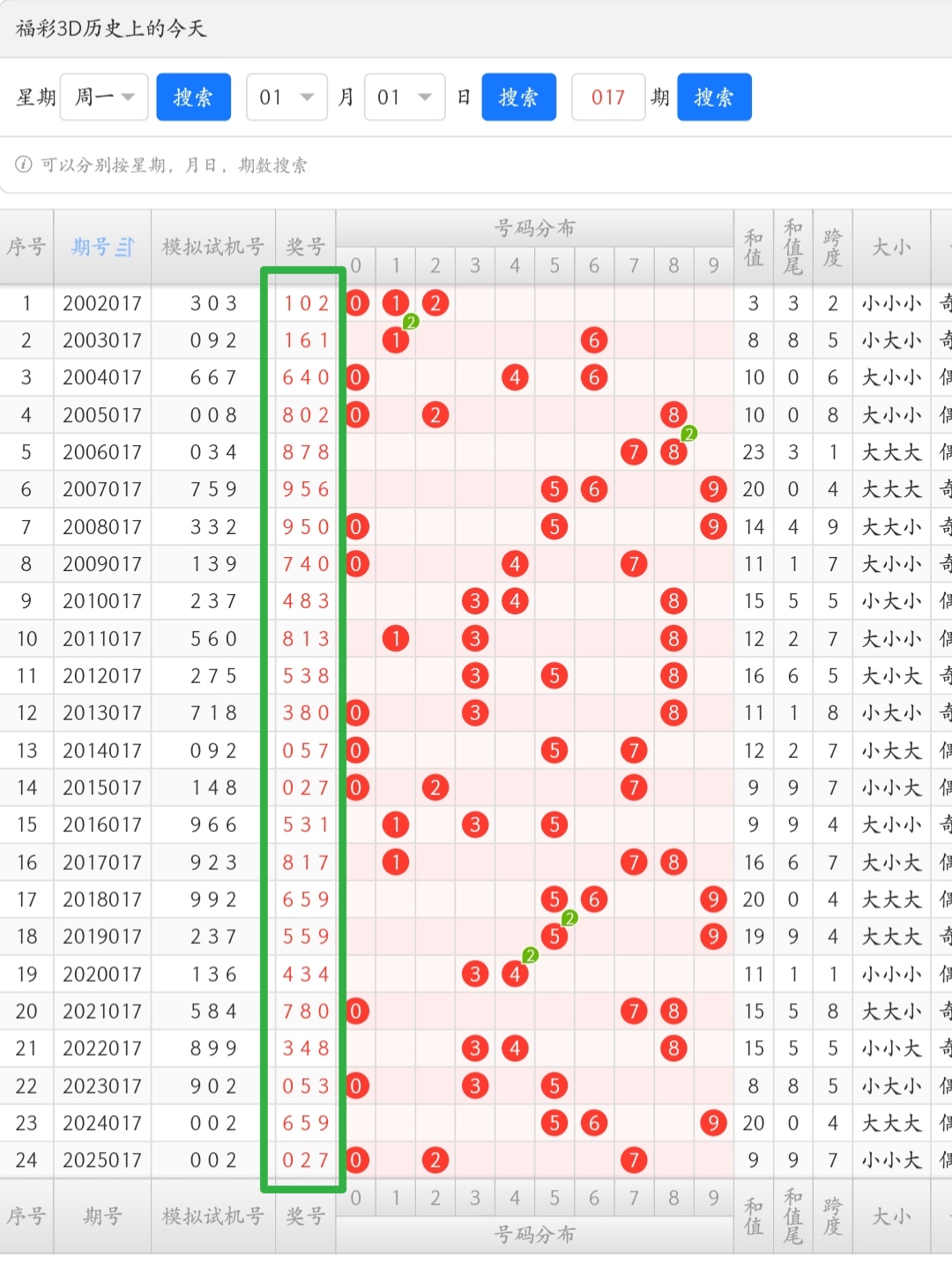Screen dimensions: 952x1264
Task: Click 搜索 button beside the weekday dropdown
Action: [x=193, y=97]
